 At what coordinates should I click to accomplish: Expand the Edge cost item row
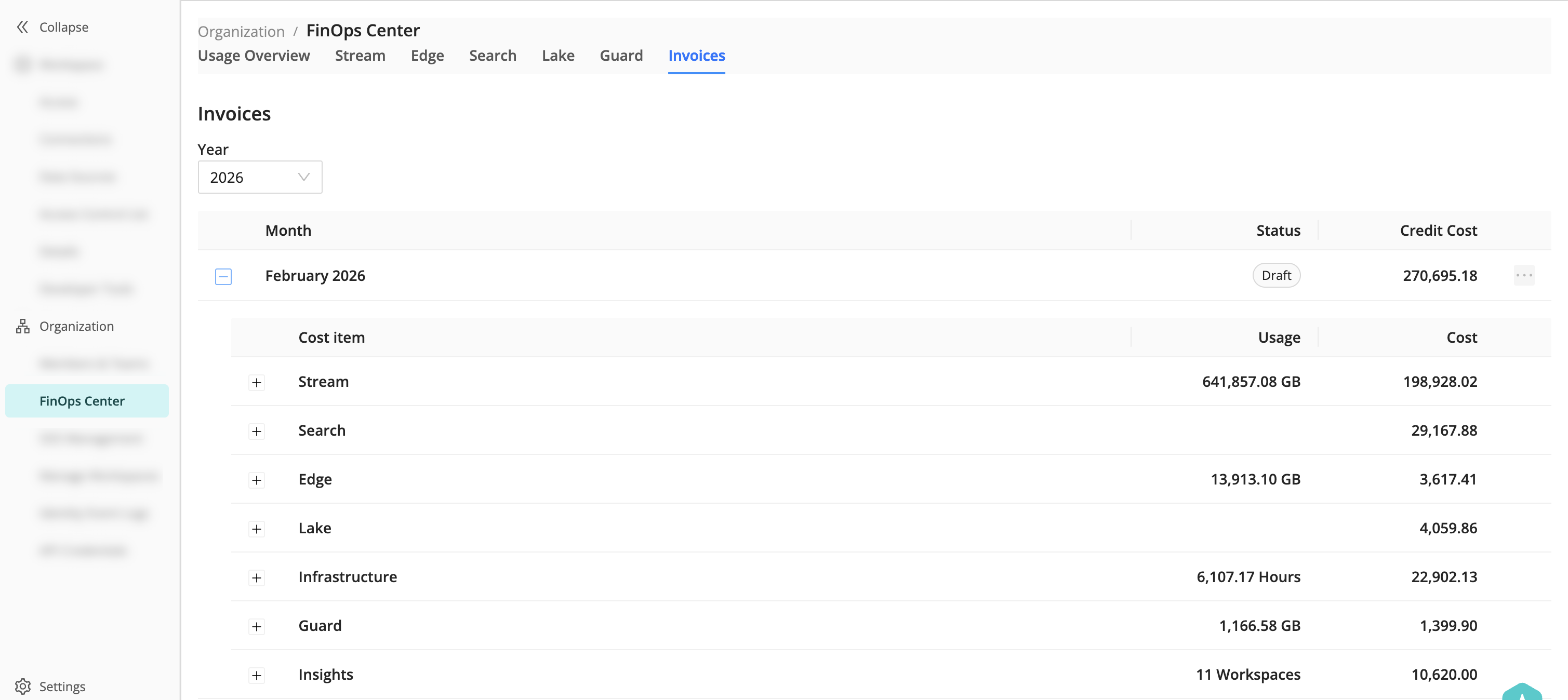click(x=257, y=480)
